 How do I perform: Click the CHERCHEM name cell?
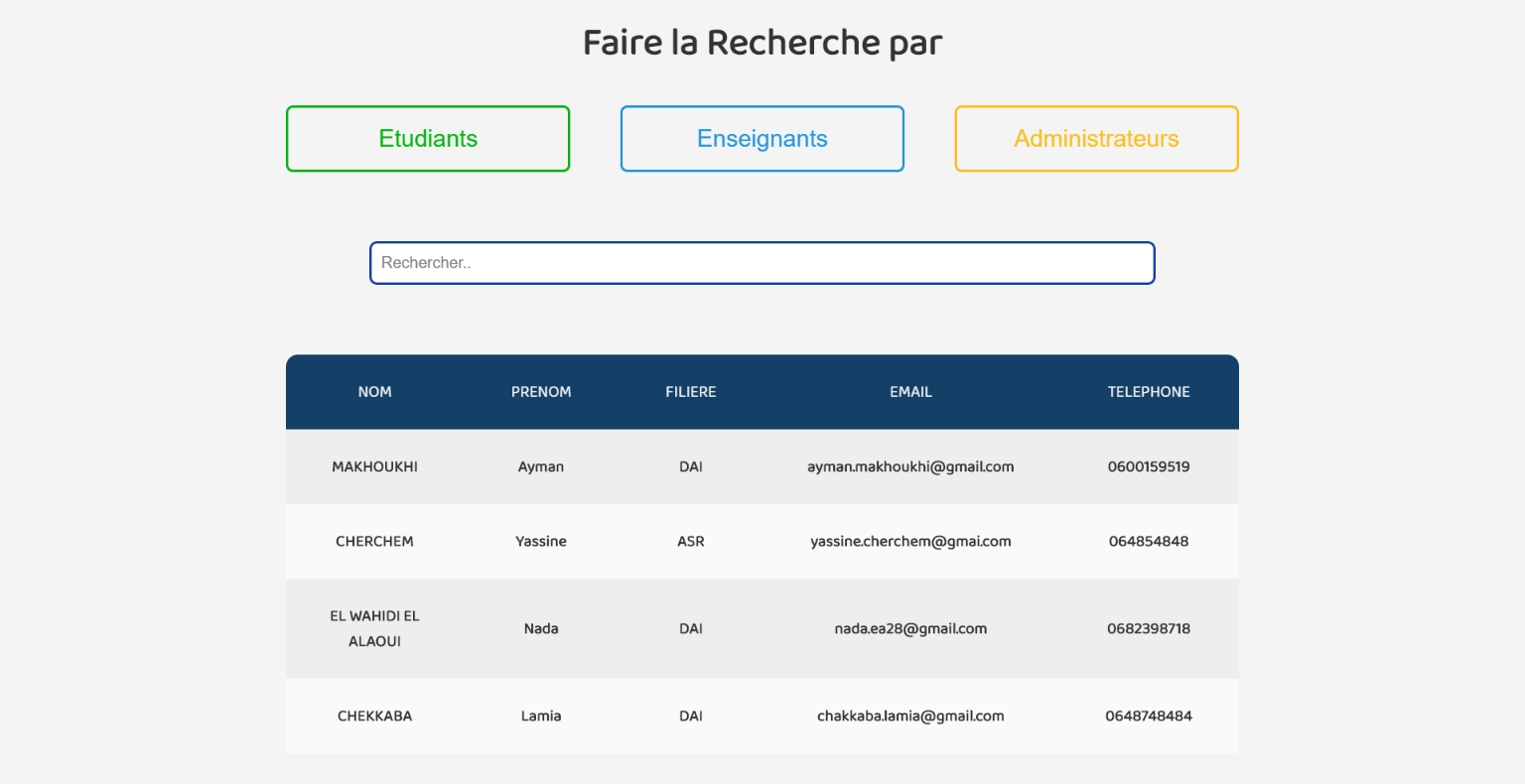374,541
